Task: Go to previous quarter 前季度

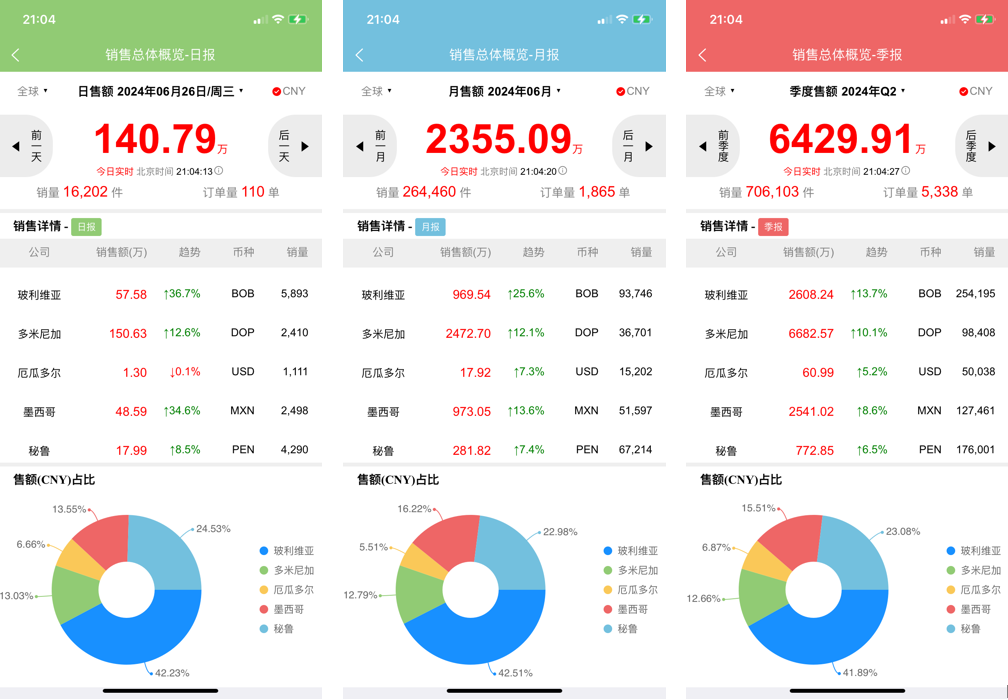Action: point(713,146)
